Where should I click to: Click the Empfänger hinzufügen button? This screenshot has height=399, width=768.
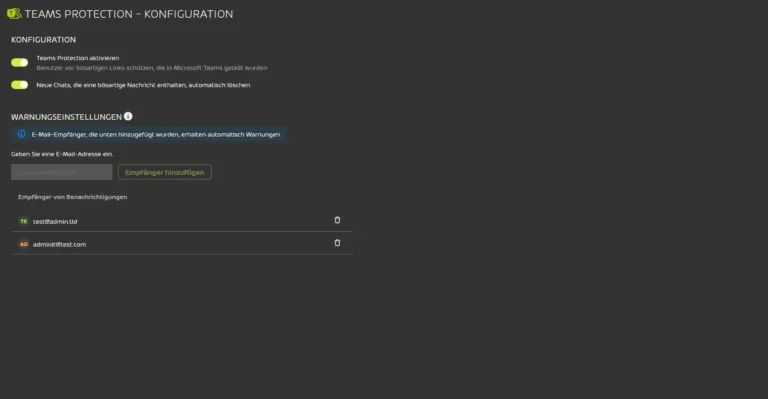[165, 172]
